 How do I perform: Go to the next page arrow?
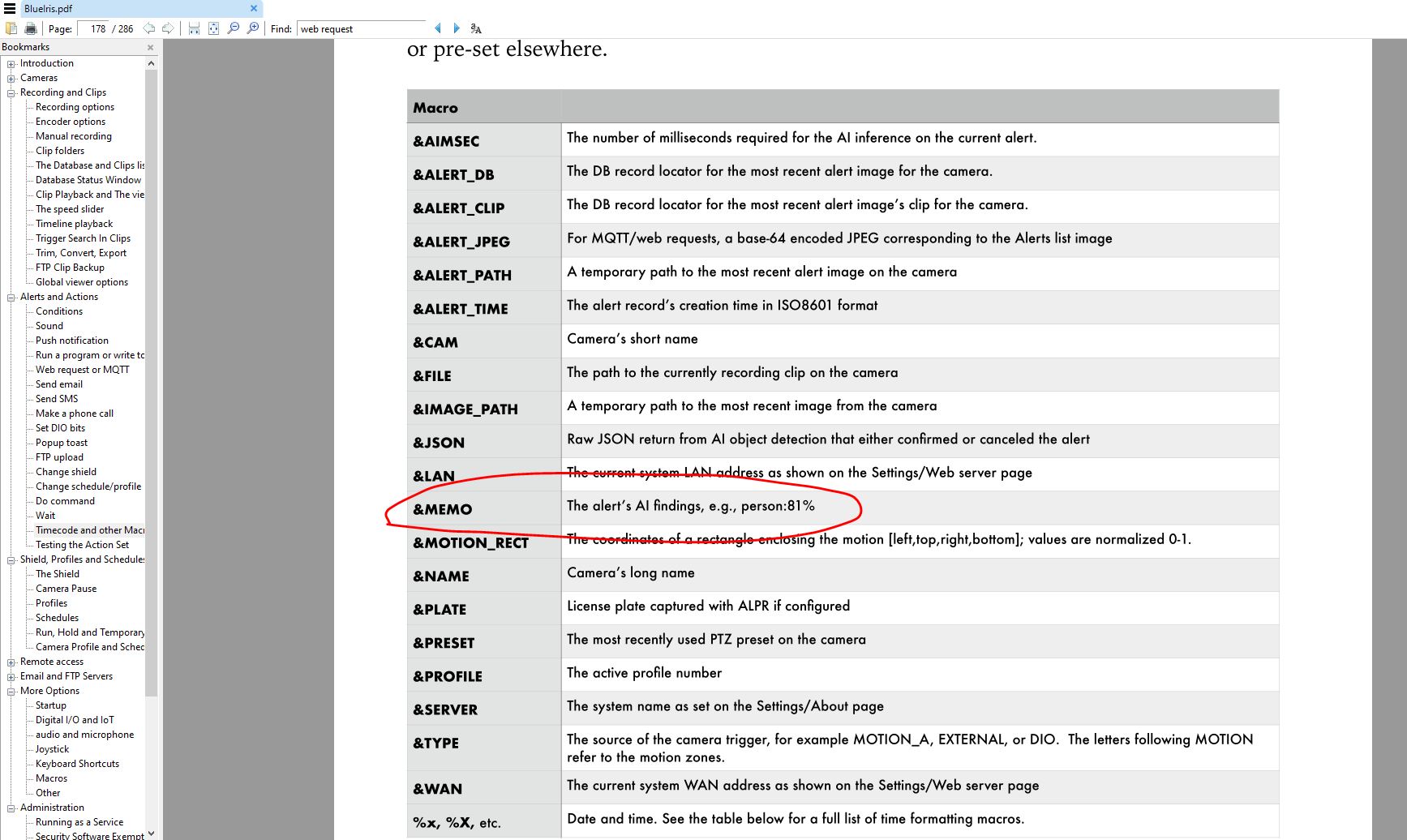point(168,28)
